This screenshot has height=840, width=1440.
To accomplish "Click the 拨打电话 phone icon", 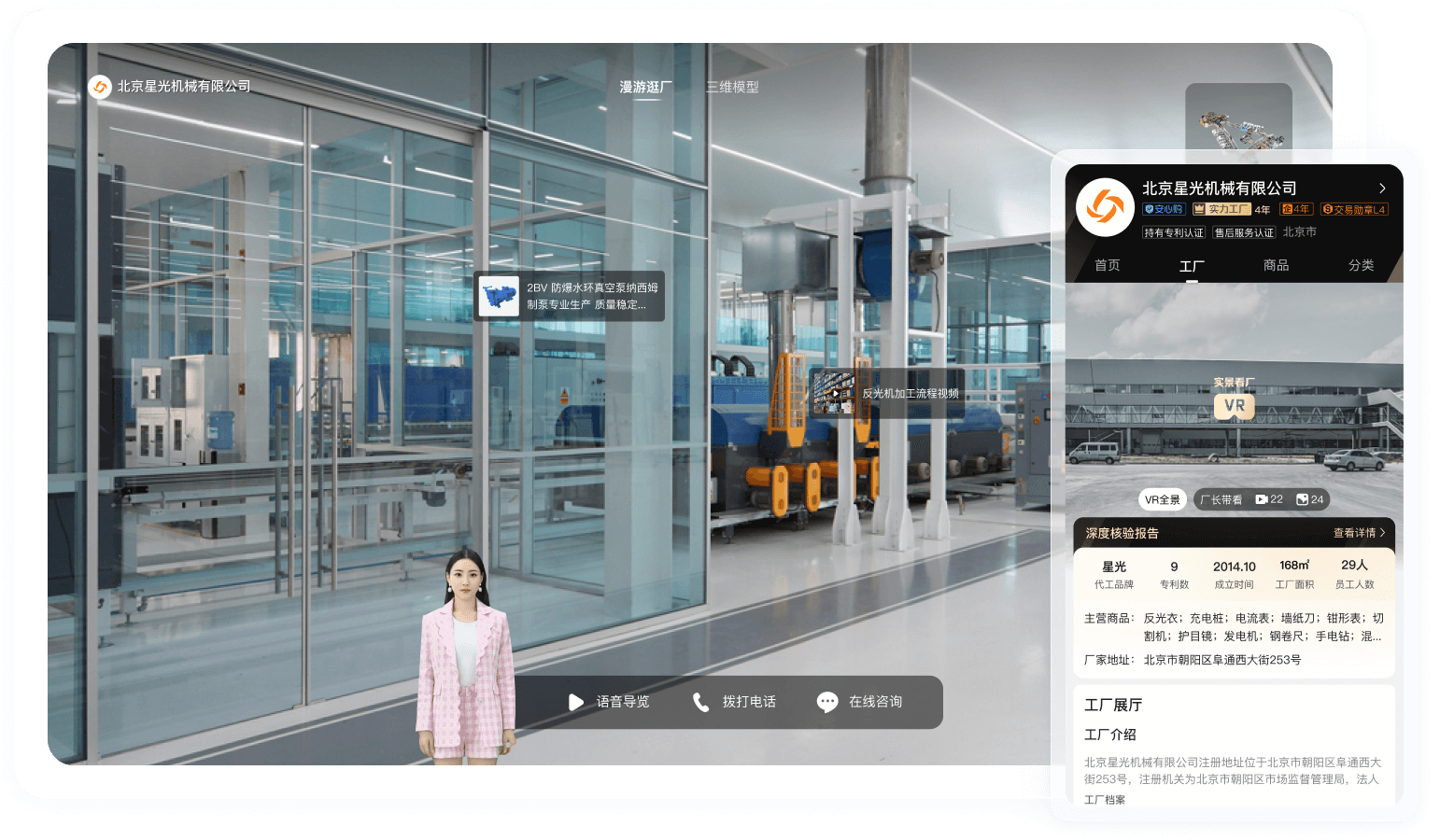I will tap(700, 702).
